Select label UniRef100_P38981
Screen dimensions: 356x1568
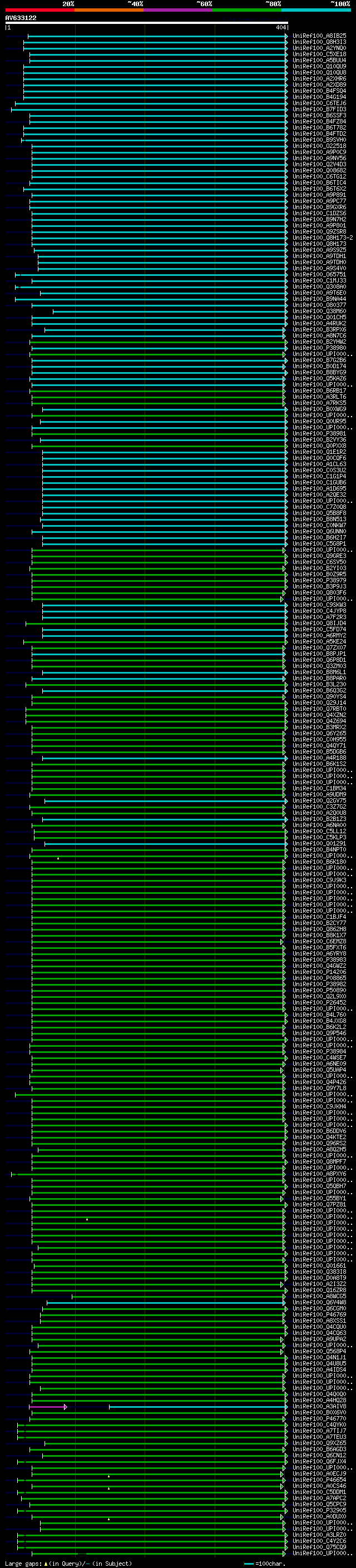(319, 434)
